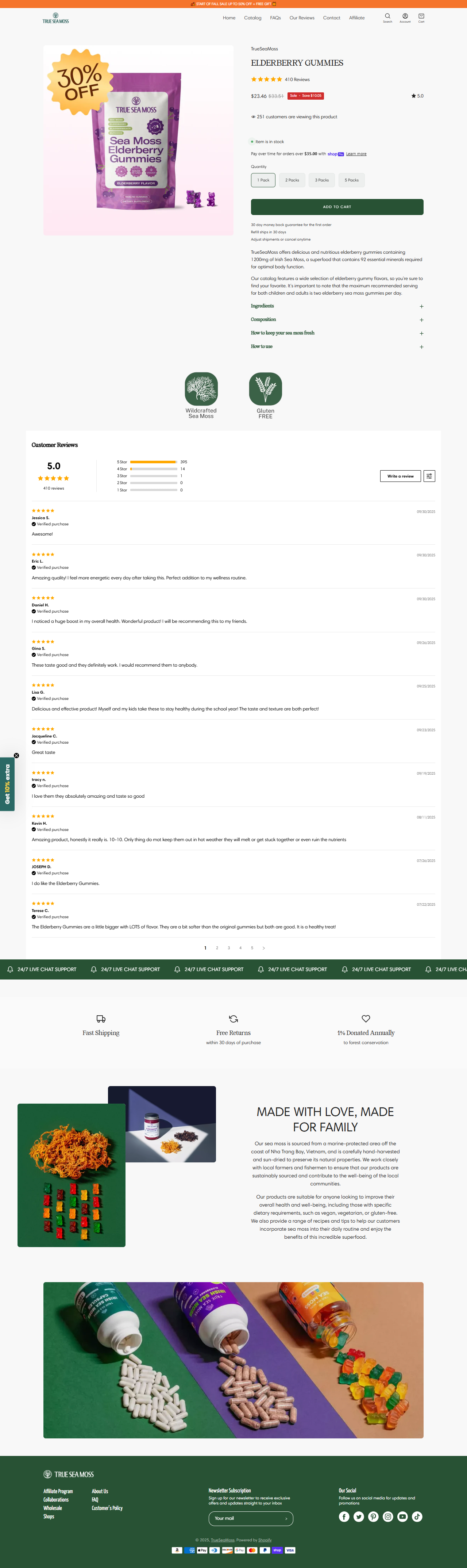The height and width of the screenshot is (1568, 467).
Task: Close the Get 10% extra popup
Action: pyautogui.click(x=16, y=755)
